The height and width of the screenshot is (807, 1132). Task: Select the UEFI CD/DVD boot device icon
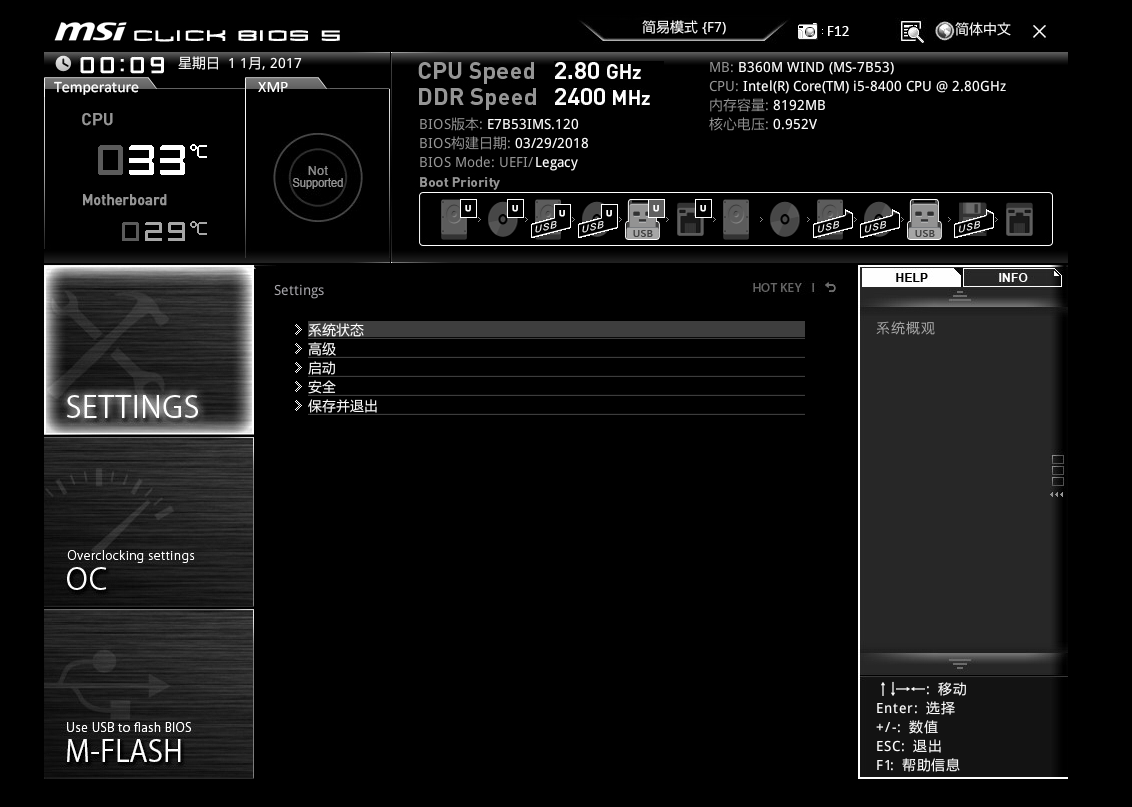point(505,219)
